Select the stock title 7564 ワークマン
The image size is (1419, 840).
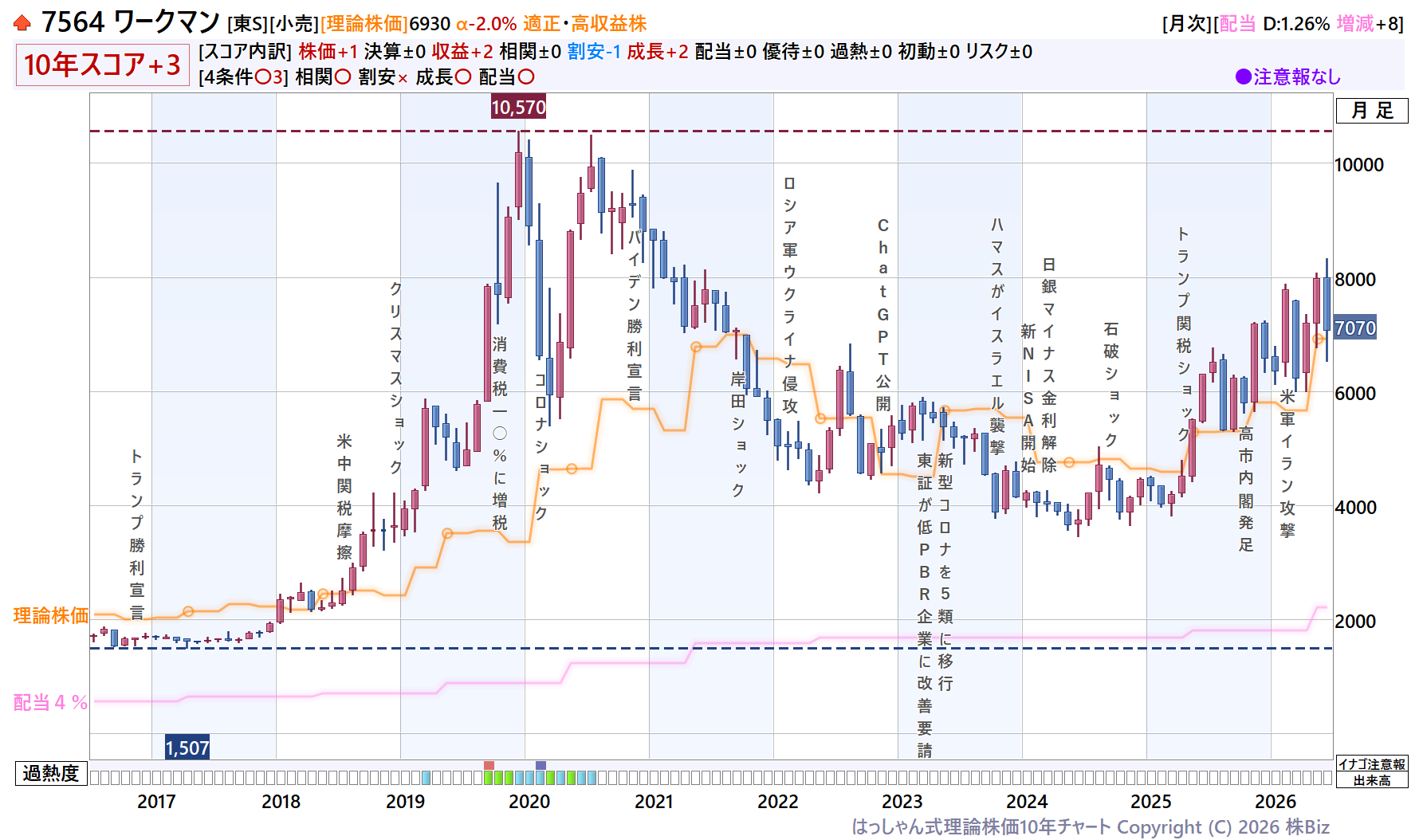pyautogui.click(x=131, y=22)
